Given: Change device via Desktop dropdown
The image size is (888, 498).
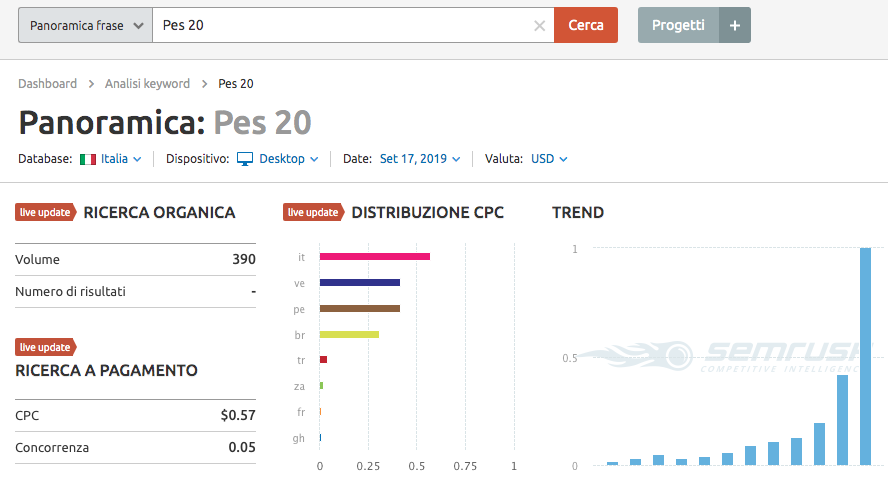Looking at the screenshot, I should click(288, 159).
